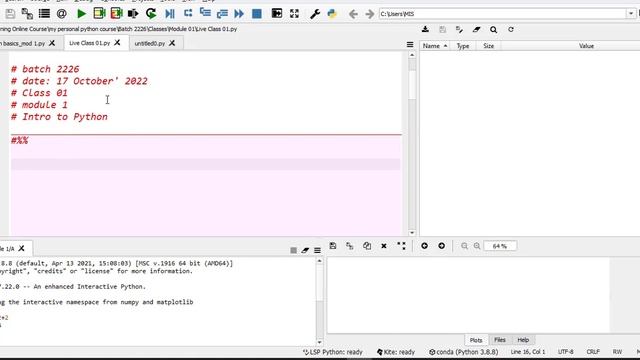Save the plot in the Plots pane
The width and height of the screenshot is (640, 360).
(x=333, y=246)
